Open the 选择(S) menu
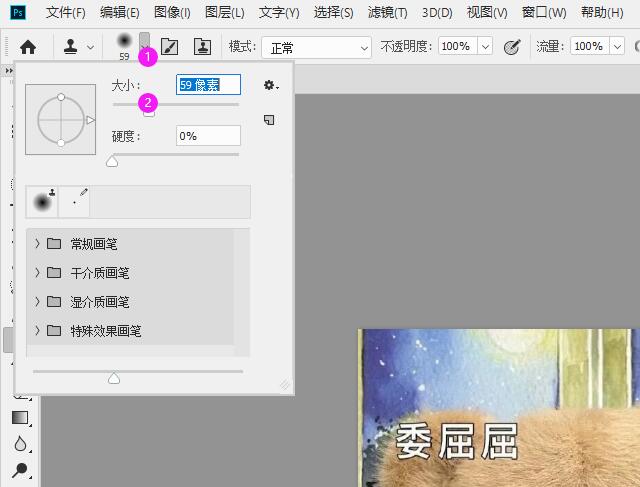 [x=333, y=13]
